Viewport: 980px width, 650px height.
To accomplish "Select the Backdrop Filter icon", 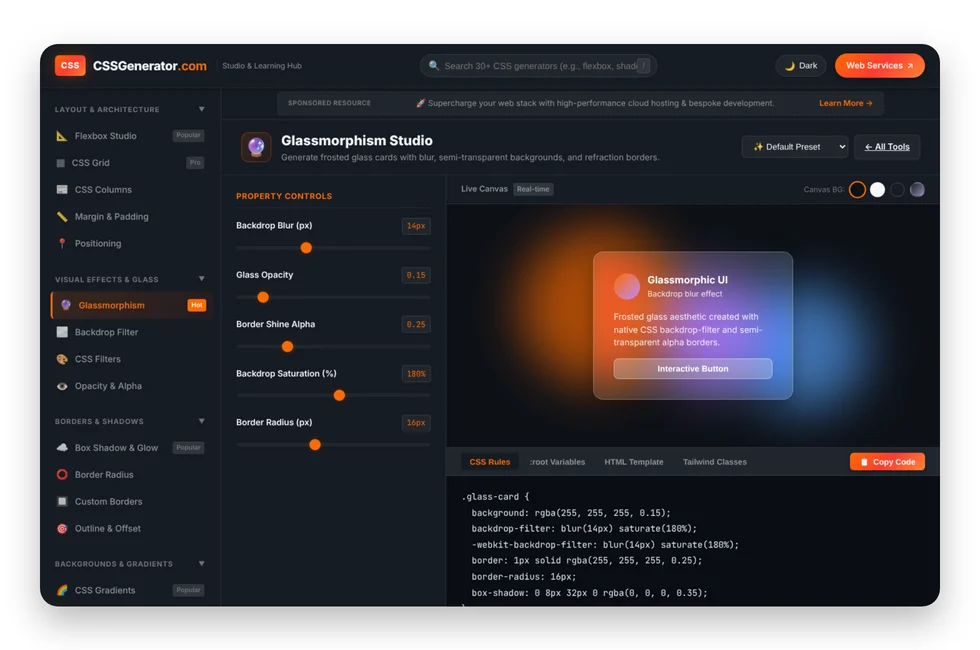I will pos(62,332).
